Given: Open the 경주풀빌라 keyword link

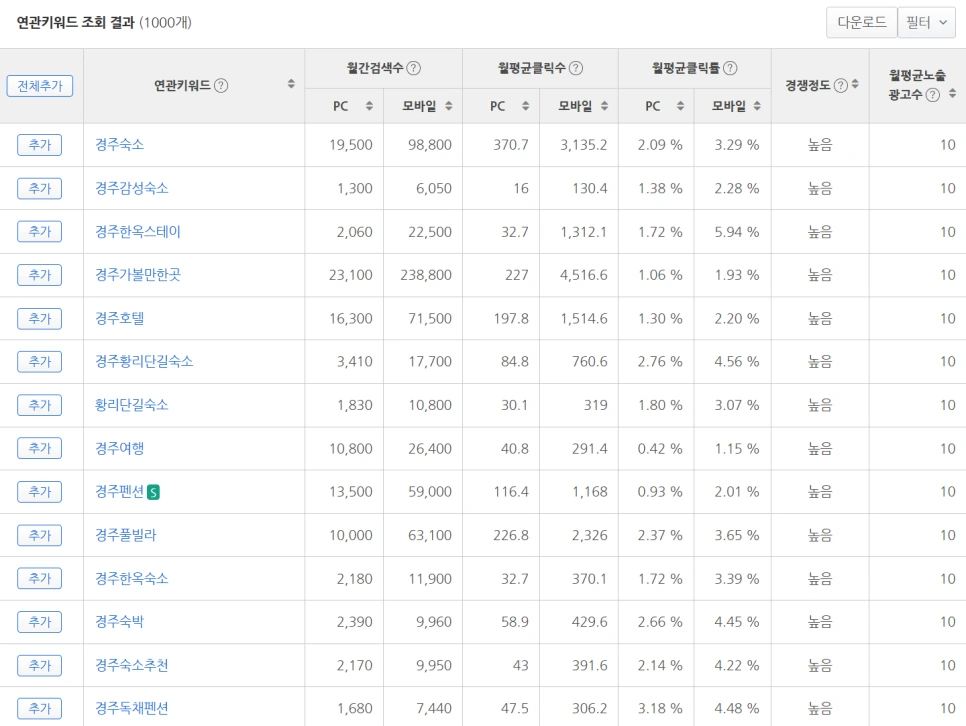Looking at the screenshot, I should [x=126, y=535].
